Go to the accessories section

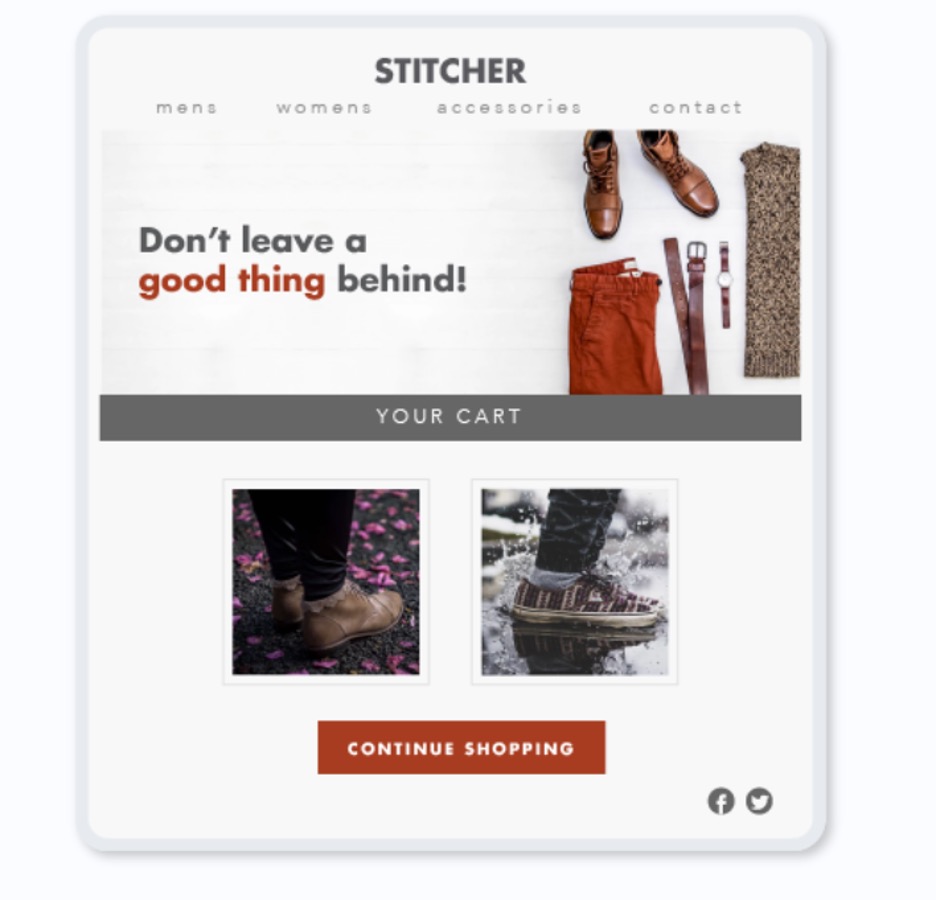(x=509, y=108)
